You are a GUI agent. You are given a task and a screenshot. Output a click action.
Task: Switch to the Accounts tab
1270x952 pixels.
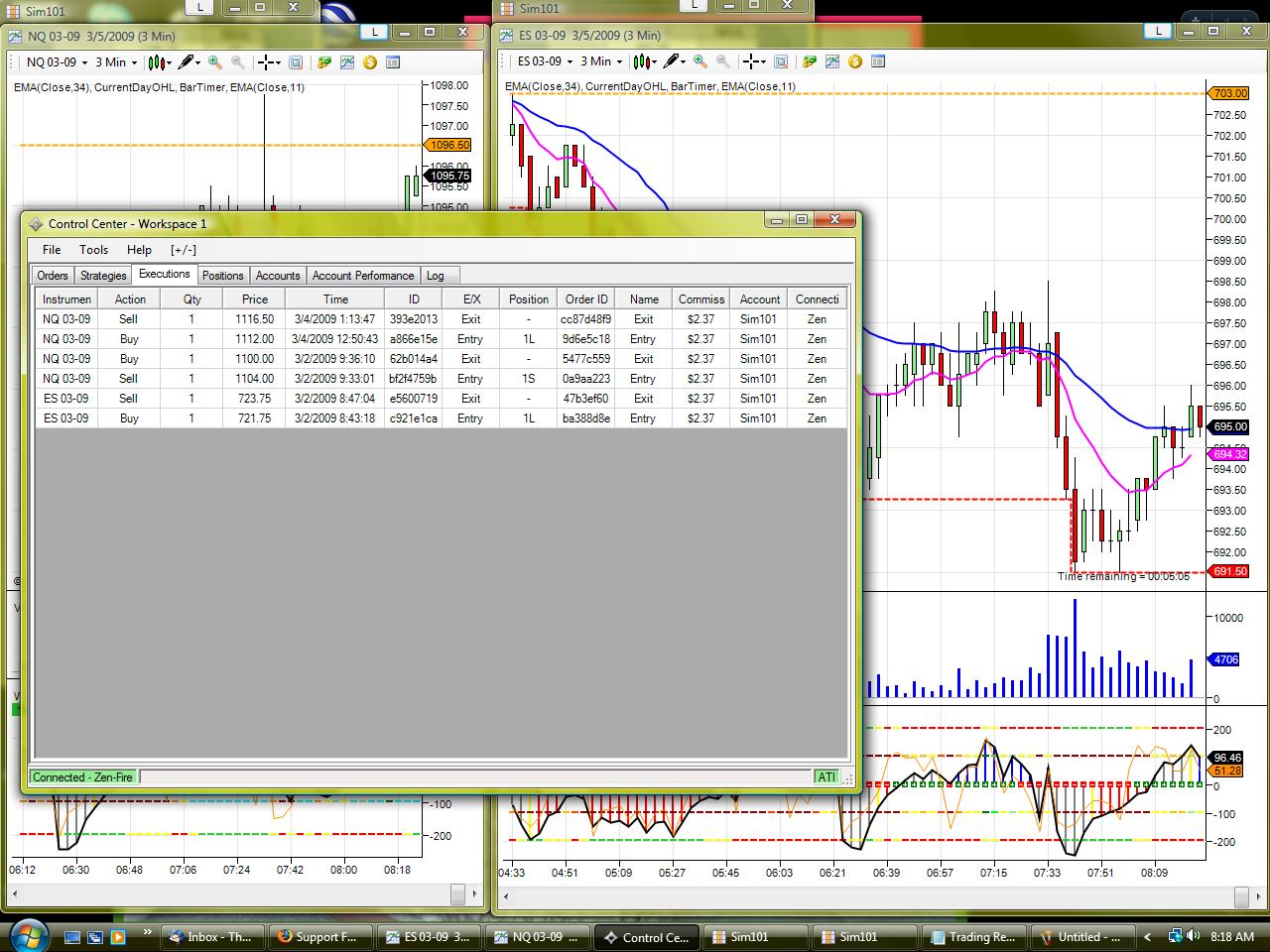pyautogui.click(x=278, y=276)
